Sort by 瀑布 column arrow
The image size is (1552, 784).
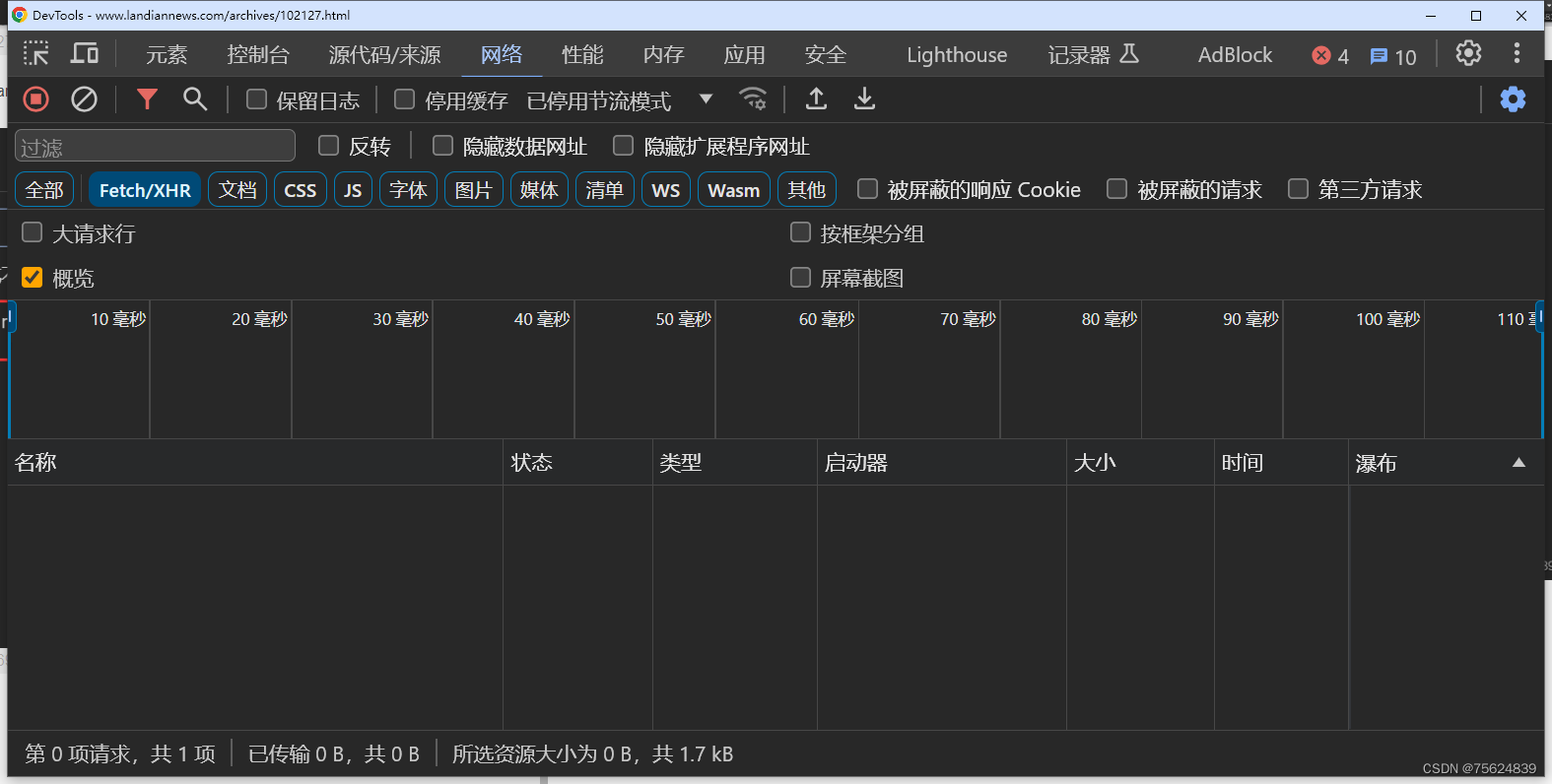tap(1518, 463)
